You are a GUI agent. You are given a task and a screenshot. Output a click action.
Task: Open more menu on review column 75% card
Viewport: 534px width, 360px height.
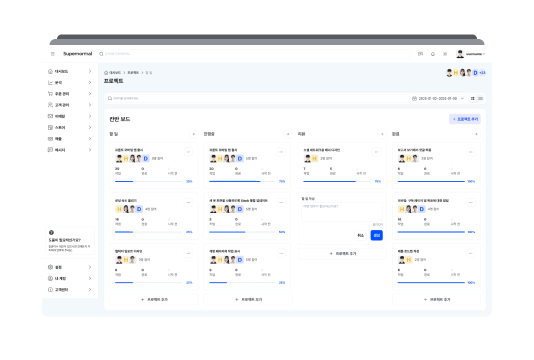pos(376,152)
